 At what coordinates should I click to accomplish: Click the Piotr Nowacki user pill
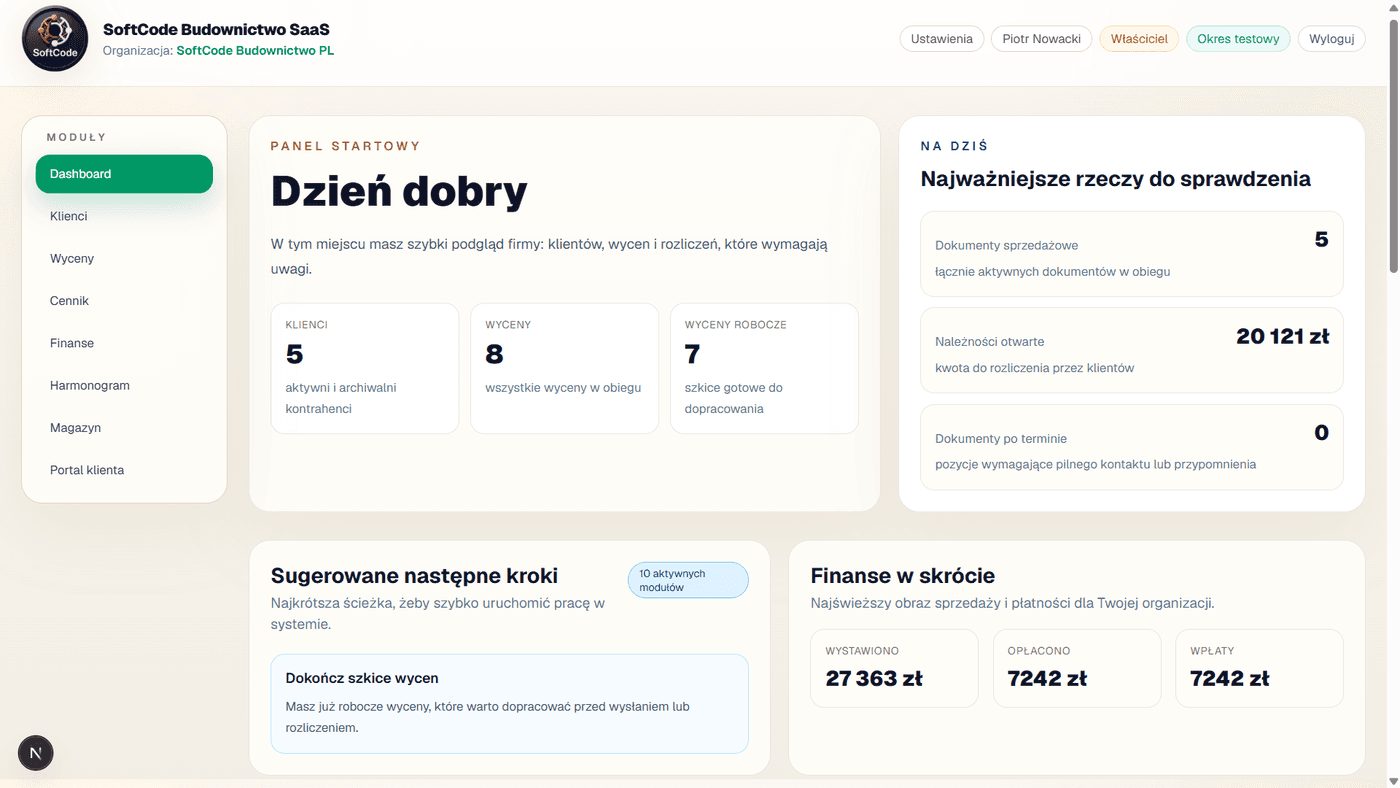[1041, 39]
